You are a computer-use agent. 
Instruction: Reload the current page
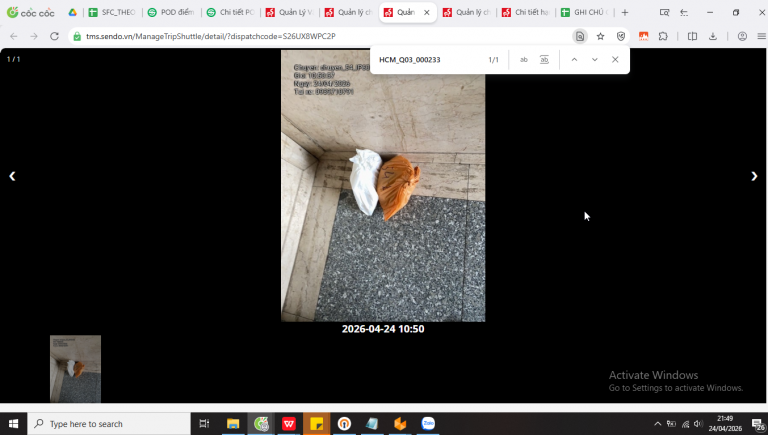(54, 36)
